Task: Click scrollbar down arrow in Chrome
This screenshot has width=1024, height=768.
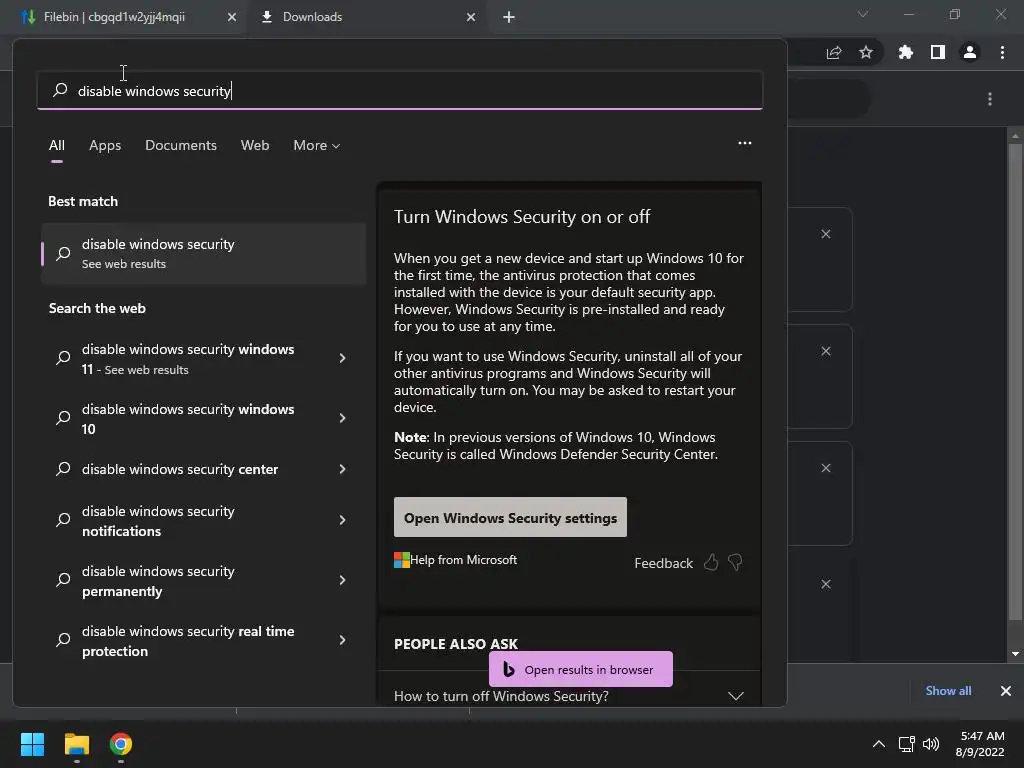Action: (1015, 654)
